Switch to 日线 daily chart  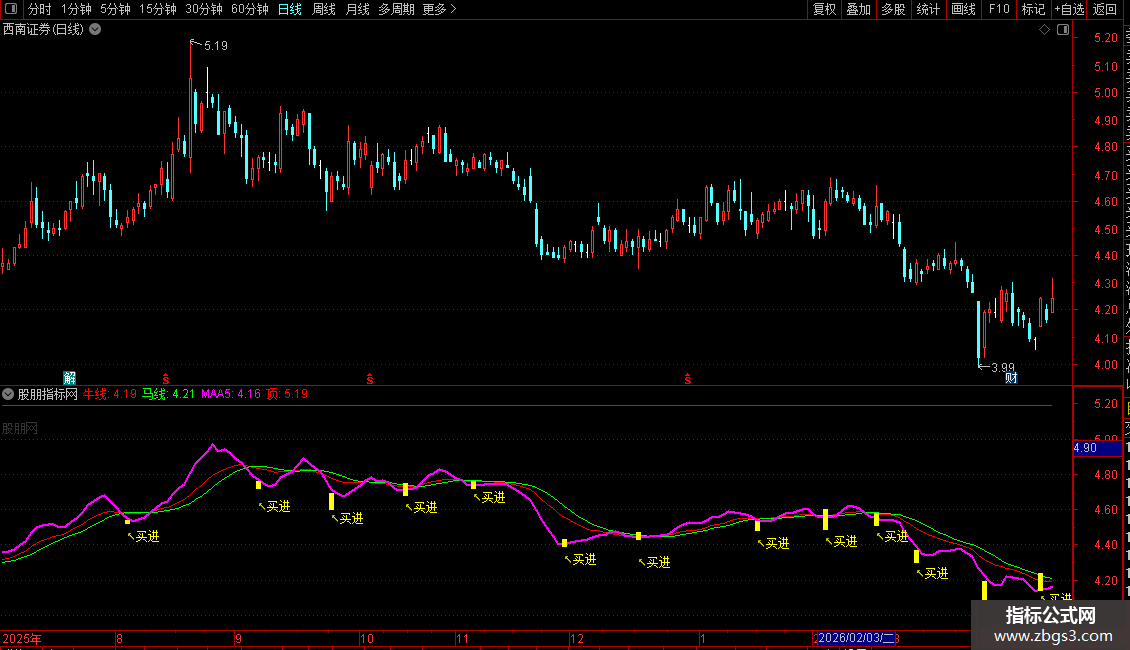(290, 9)
